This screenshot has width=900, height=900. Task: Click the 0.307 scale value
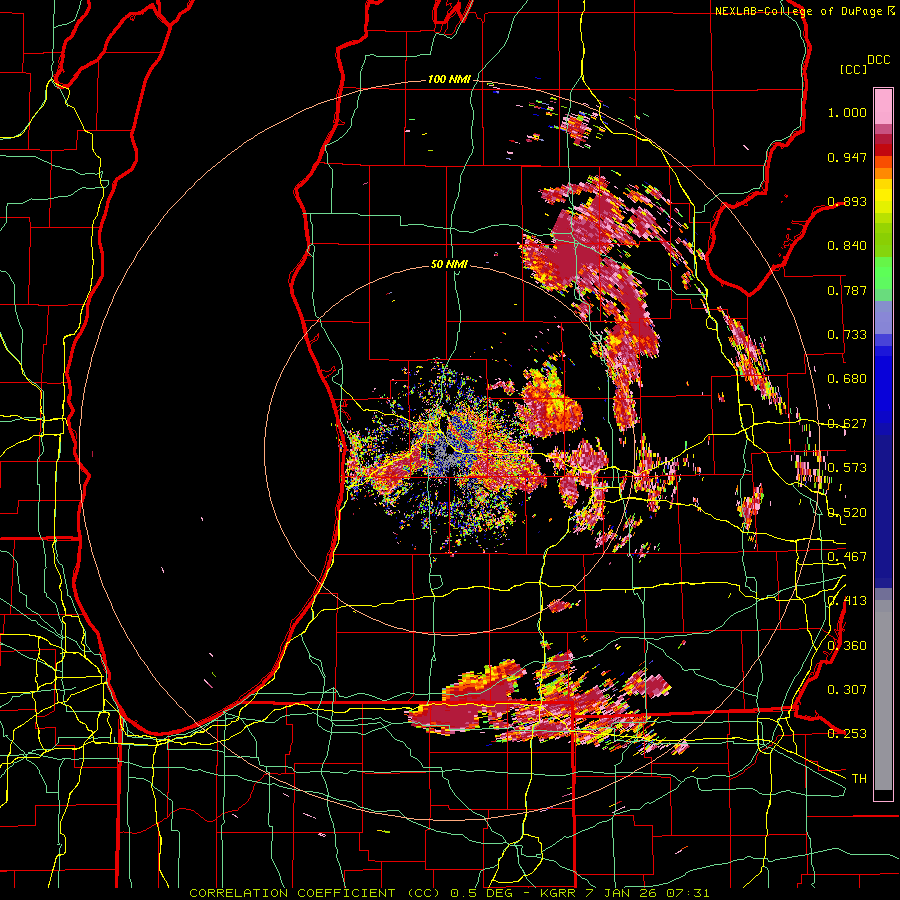(x=847, y=690)
